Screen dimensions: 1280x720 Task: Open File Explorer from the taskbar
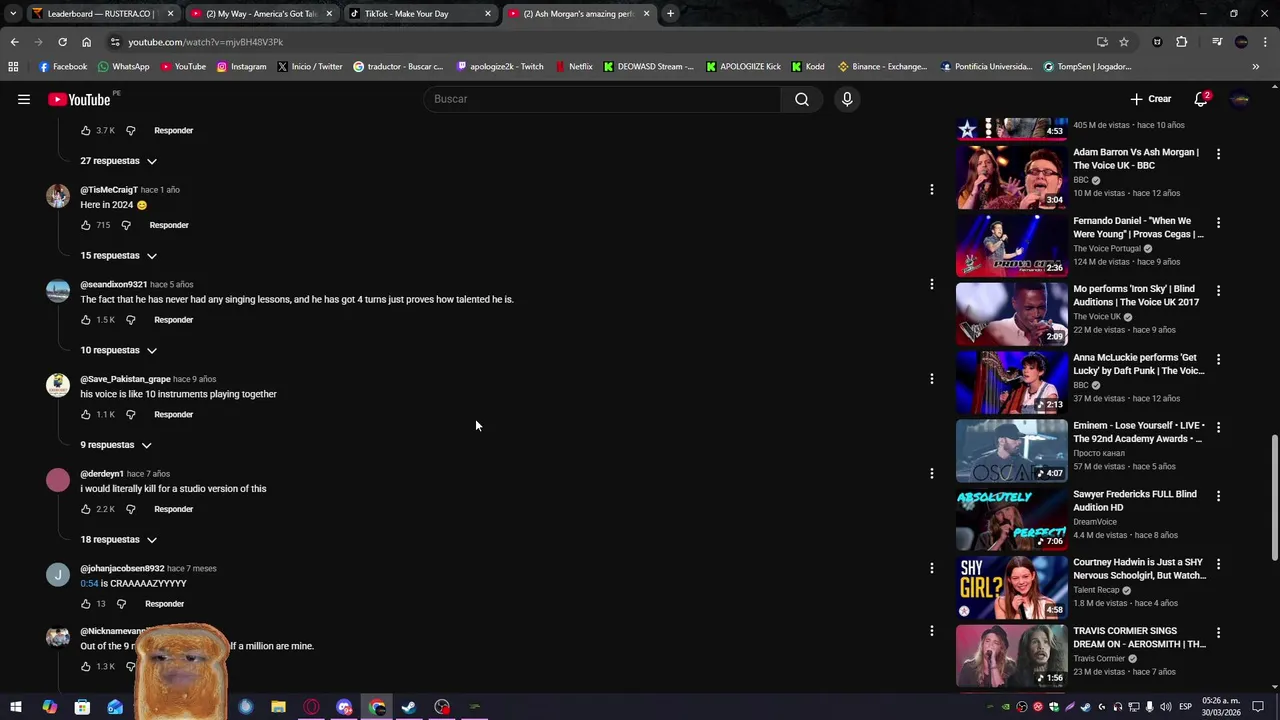pos(278,707)
